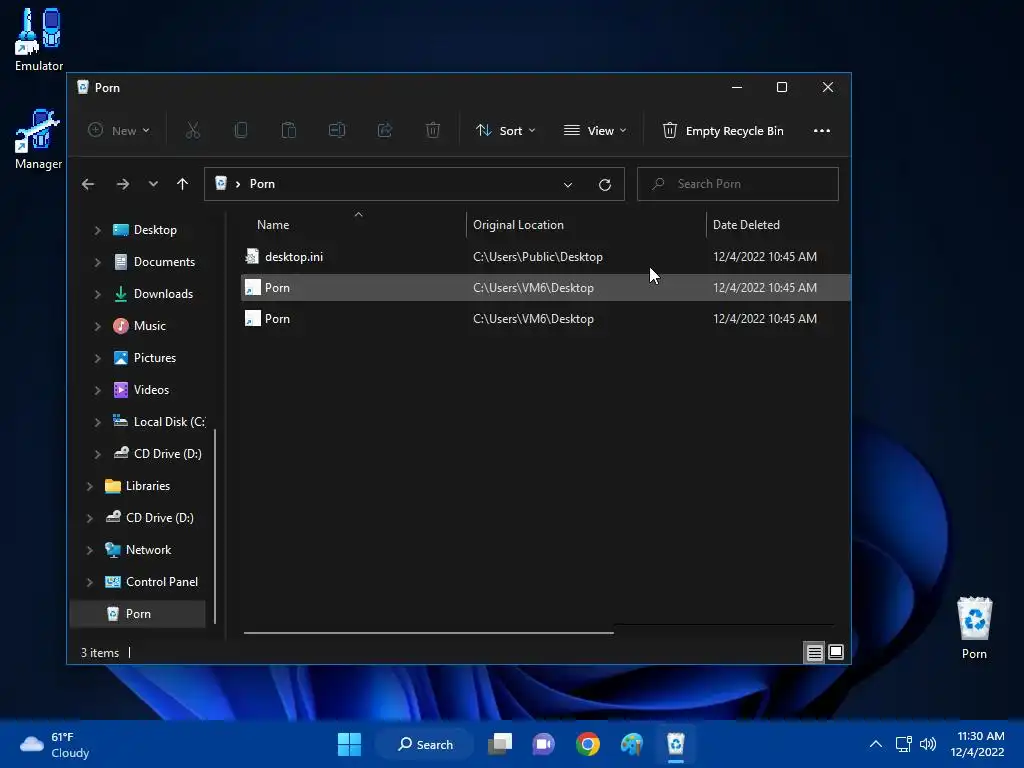
Task: Open the Chat camera app on taskbar
Action: (543, 744)
